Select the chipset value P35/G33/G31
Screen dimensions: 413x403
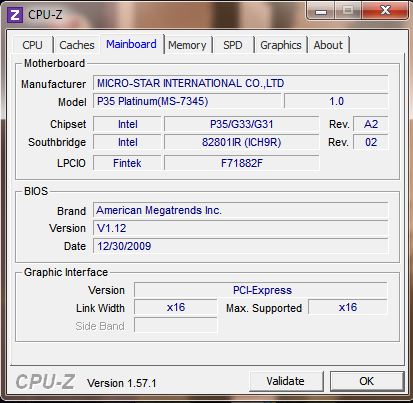pos(242,124)
